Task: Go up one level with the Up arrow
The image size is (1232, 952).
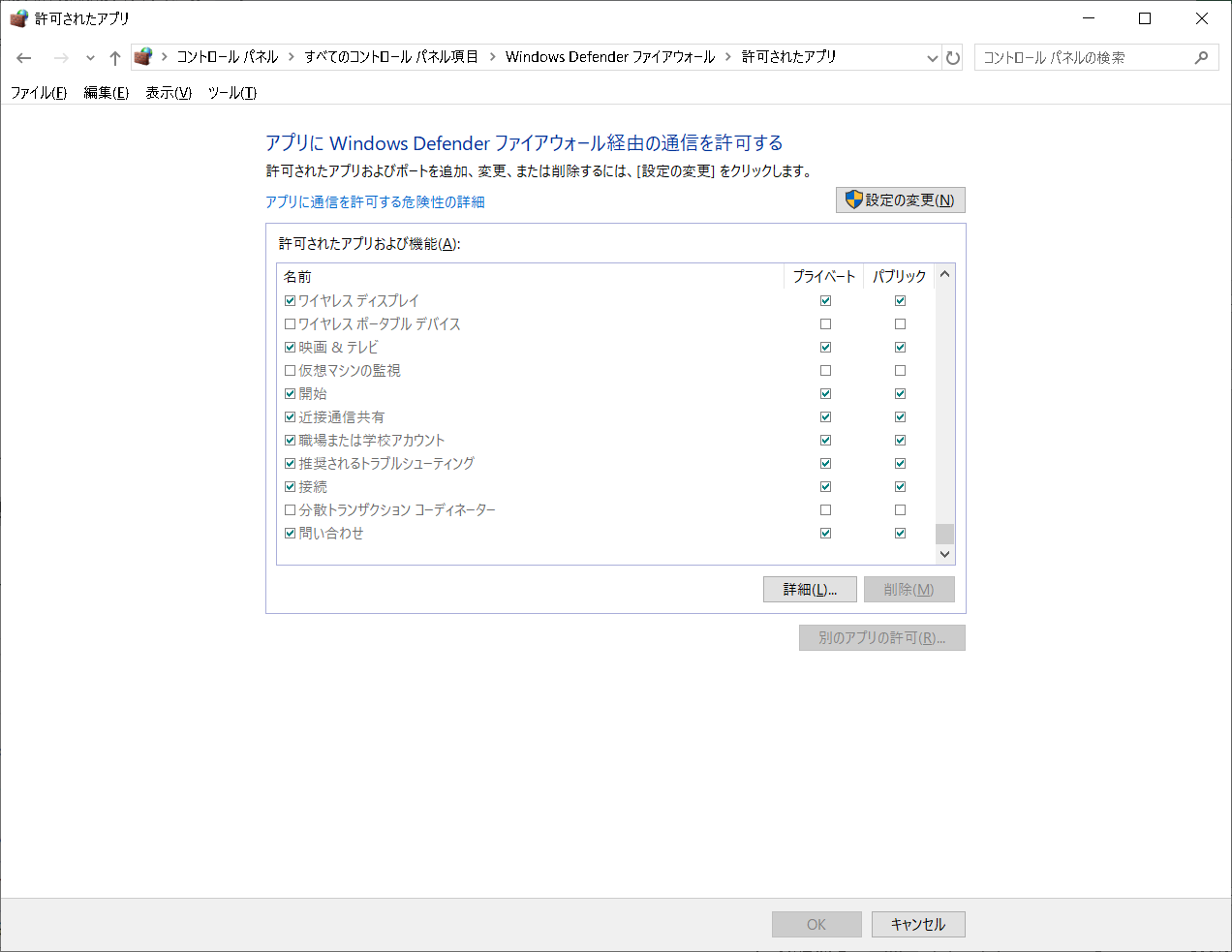Action: [115, 58]
